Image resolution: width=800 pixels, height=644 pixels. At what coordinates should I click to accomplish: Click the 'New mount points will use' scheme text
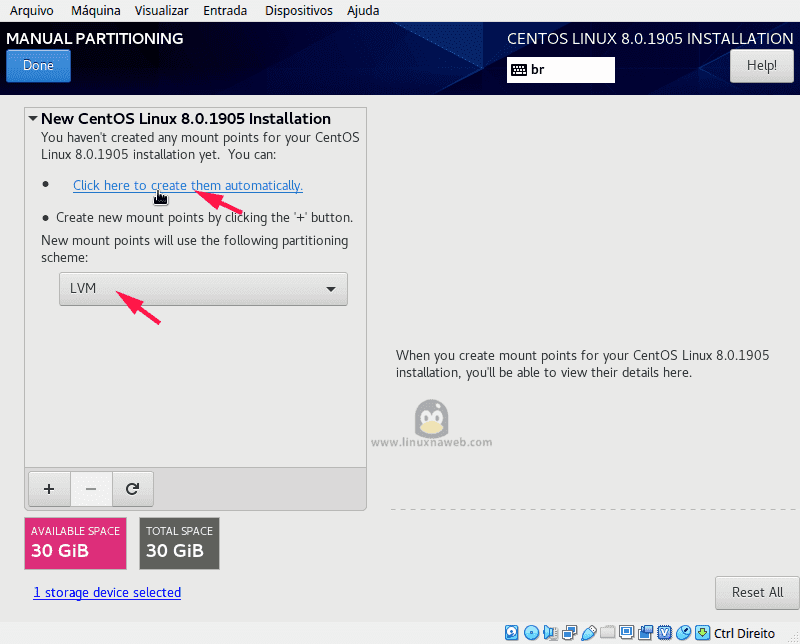[194, 249]
